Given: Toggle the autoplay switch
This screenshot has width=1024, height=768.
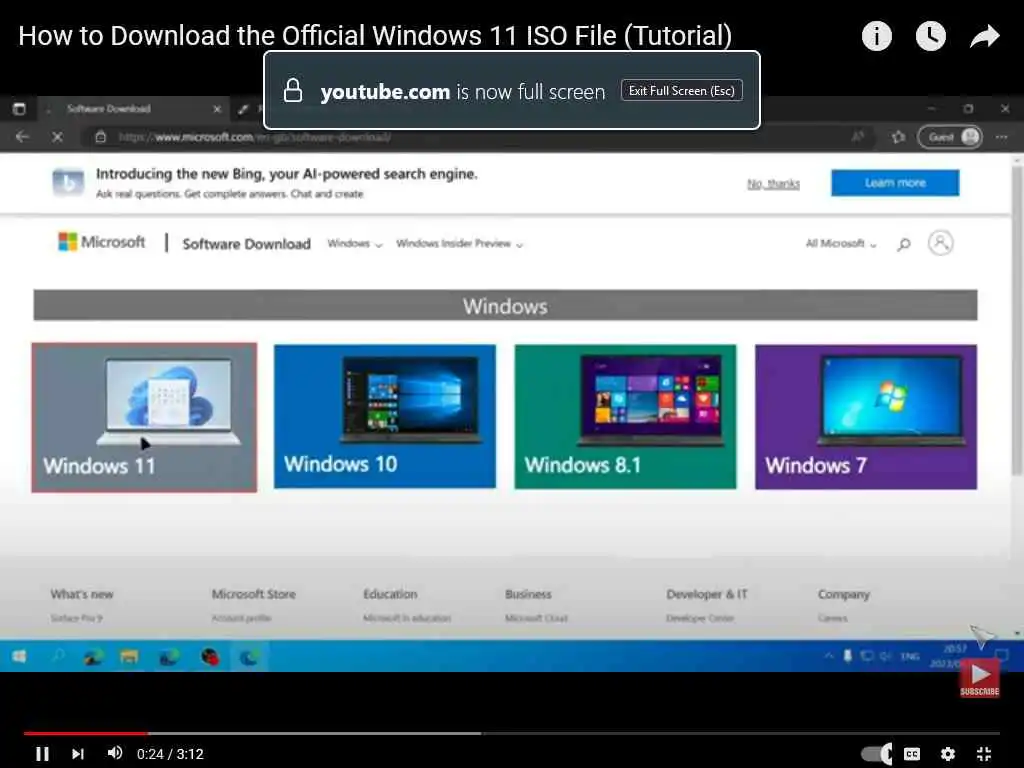Looking at the screenshot, I should 876,754.
